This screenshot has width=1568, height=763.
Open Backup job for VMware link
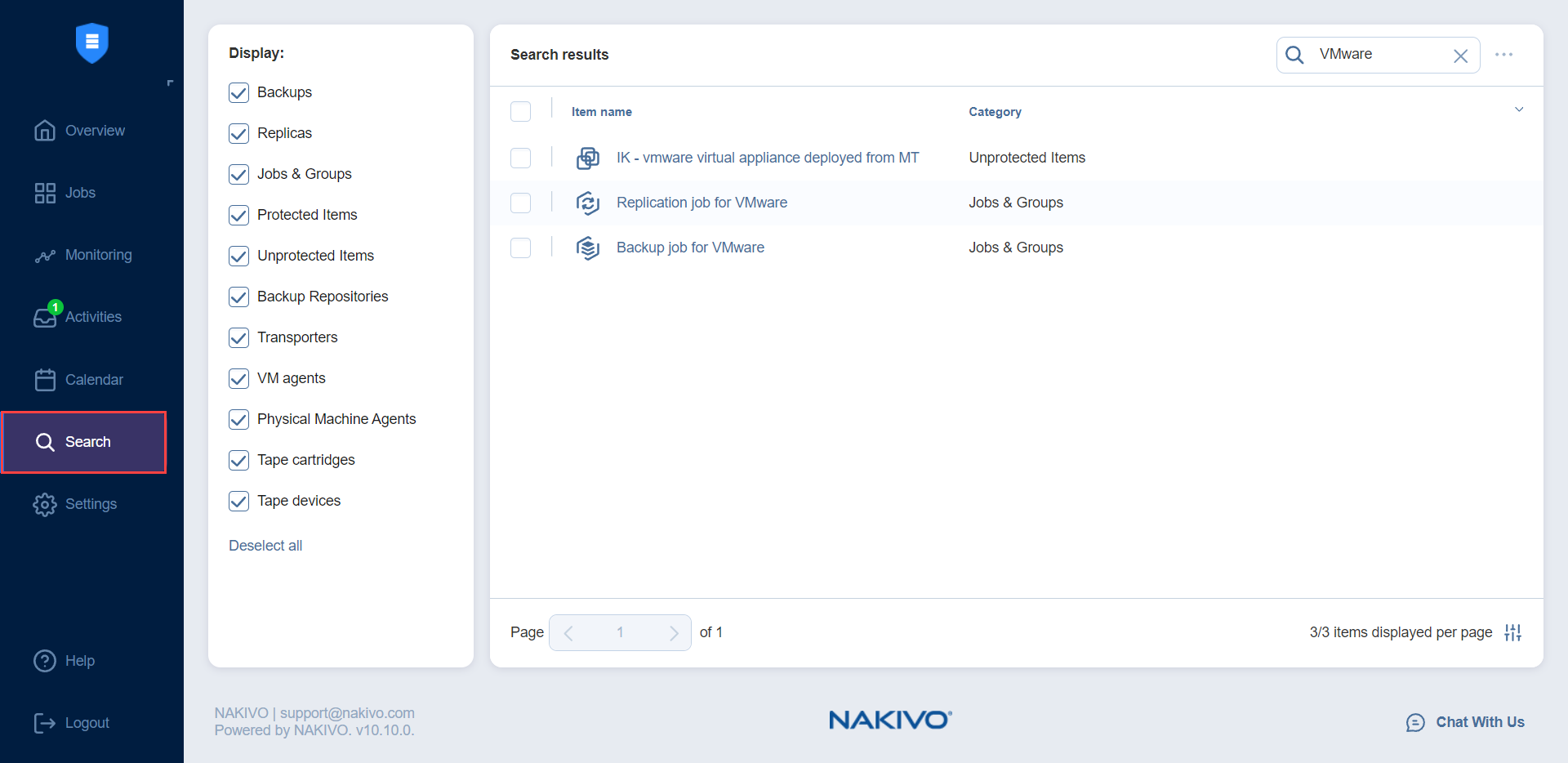(690, 248)
